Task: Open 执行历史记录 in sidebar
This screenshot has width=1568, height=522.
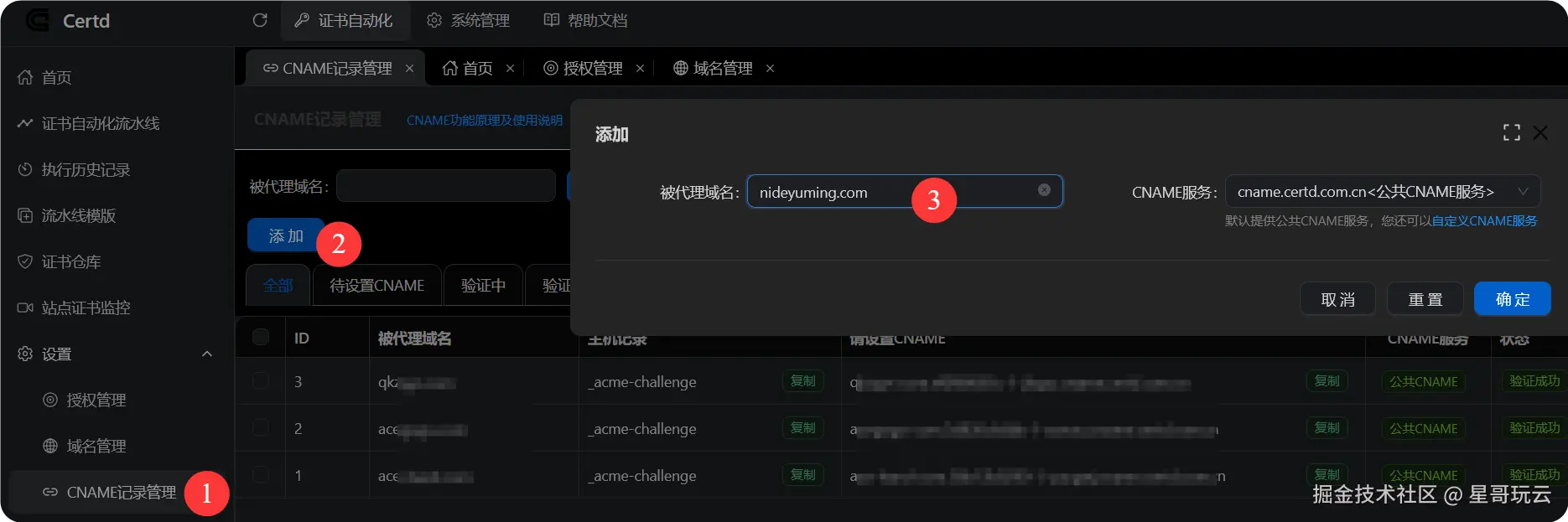Action: click(x=116, y=169)
